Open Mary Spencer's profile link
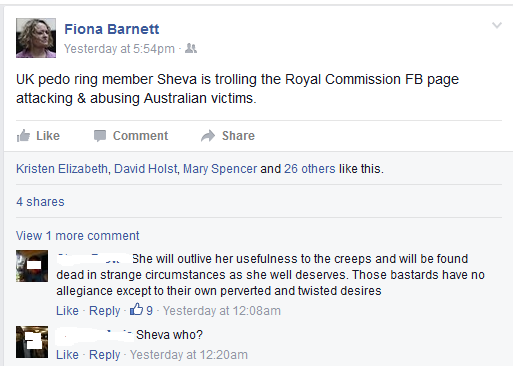The height and width of the screenshot is (366, 513). pyautogui.click(x=220, y=169)
